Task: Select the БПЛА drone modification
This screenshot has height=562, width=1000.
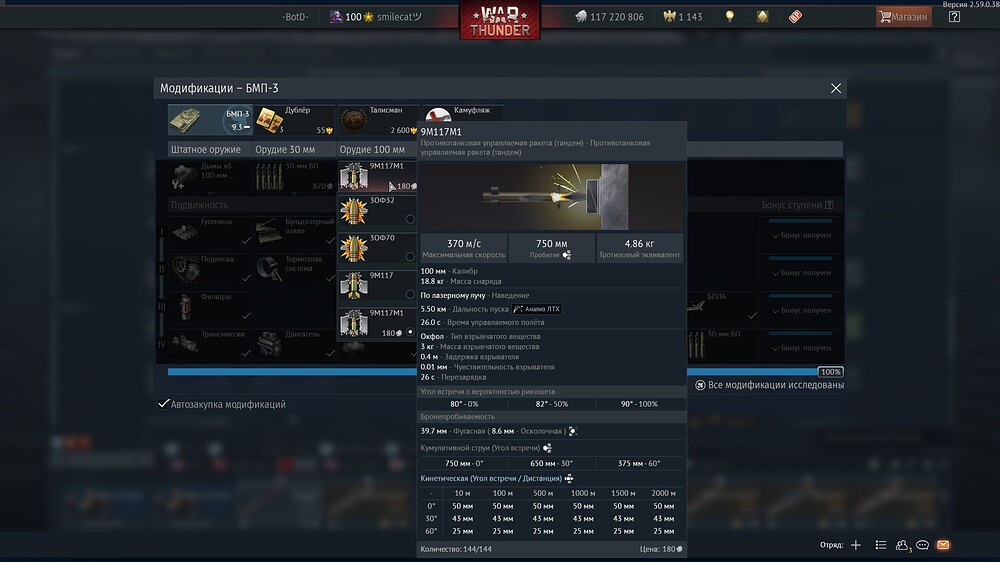Action: tap(723, 307)
